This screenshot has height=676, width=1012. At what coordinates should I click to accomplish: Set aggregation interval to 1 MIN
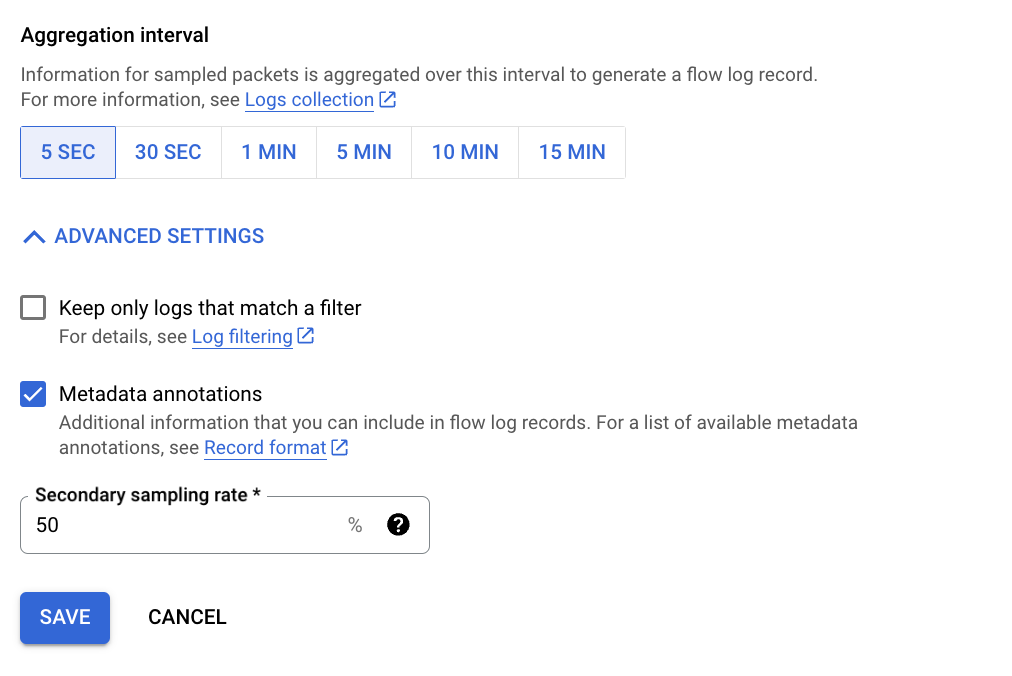click(x=269, y=152)
